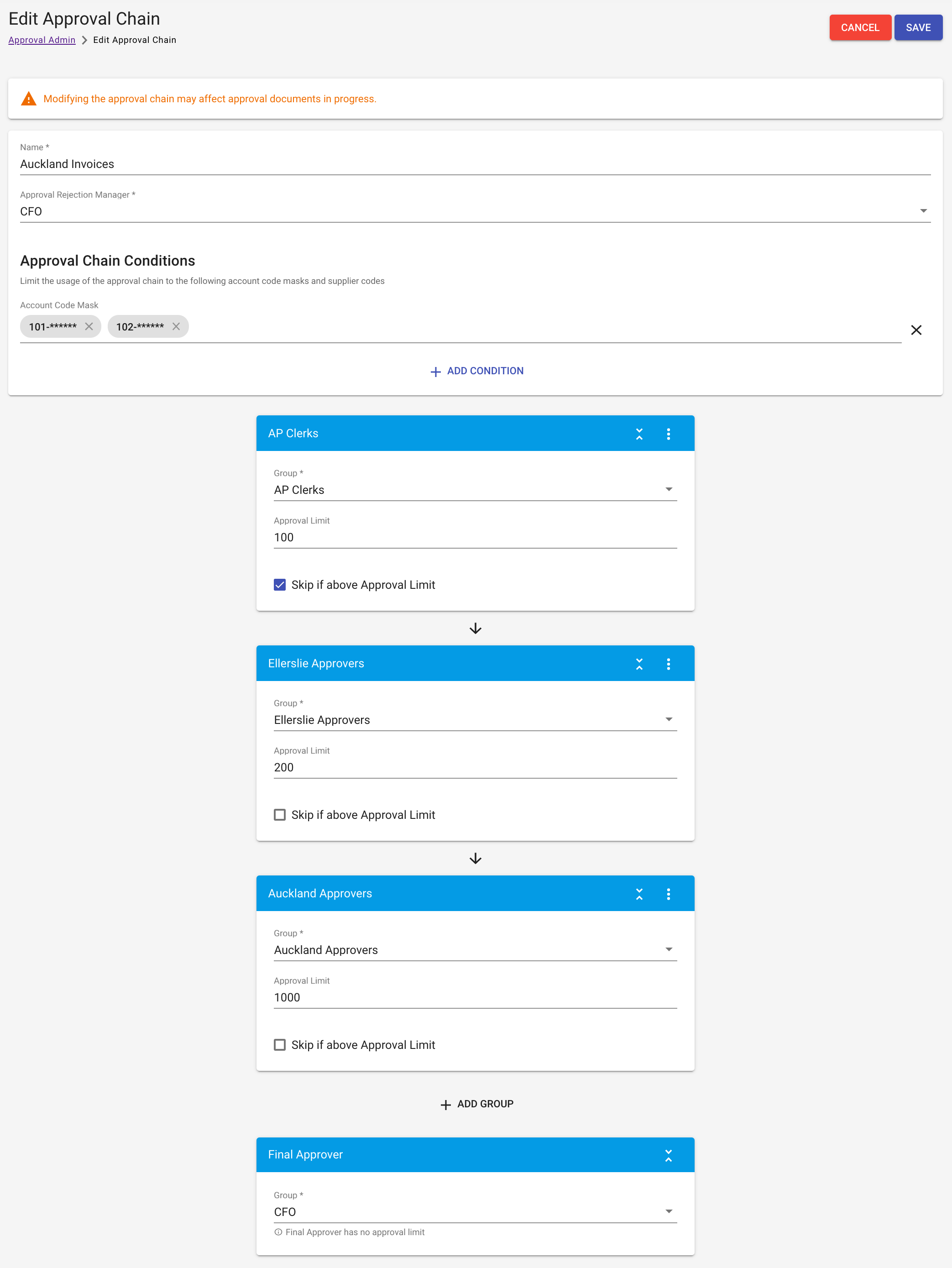The width and height of the screenshot is (952, 1268).
Task: Click the three-dot menu on Ellerslie Approvers
Action: [x=670, y=663]
